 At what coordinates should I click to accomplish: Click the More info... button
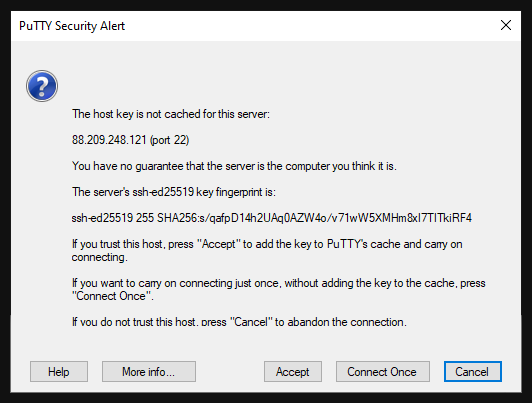click(x=149, y=372)
